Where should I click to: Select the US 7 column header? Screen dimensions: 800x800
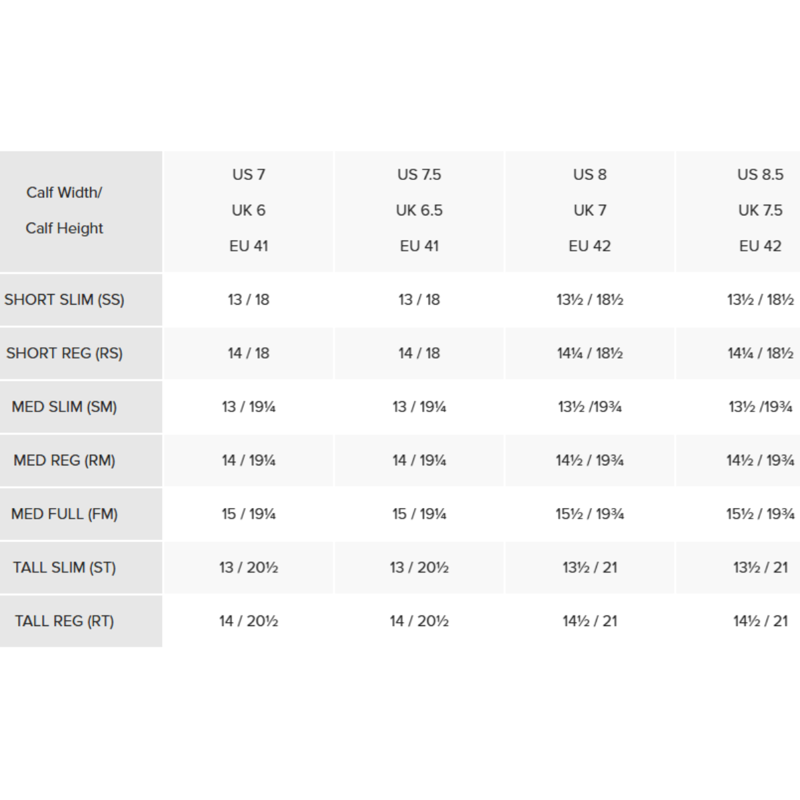(248, 211)
